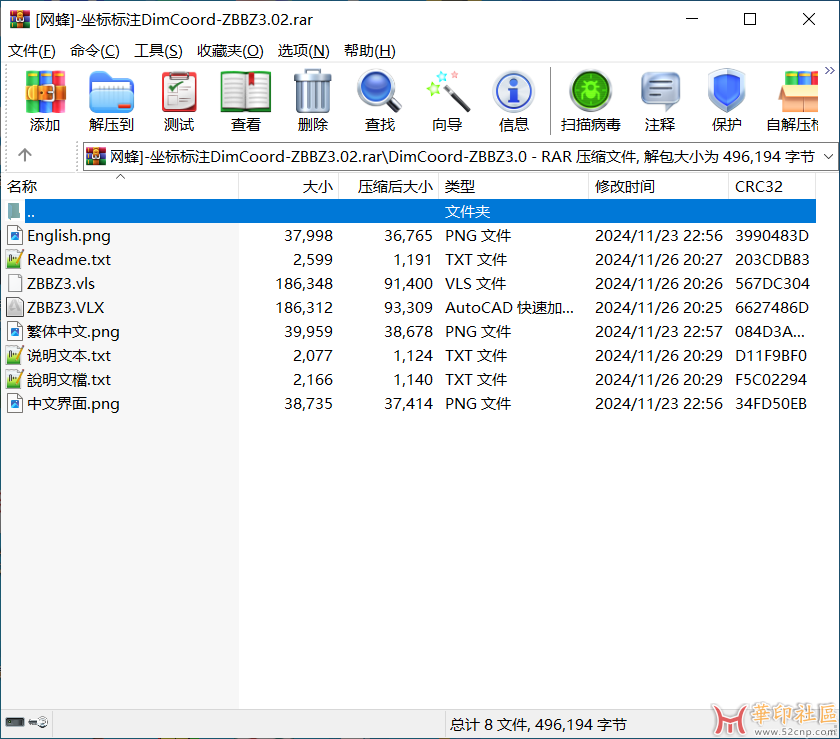Click the size value 186,348
840x739 pixels.
point(304,283)
